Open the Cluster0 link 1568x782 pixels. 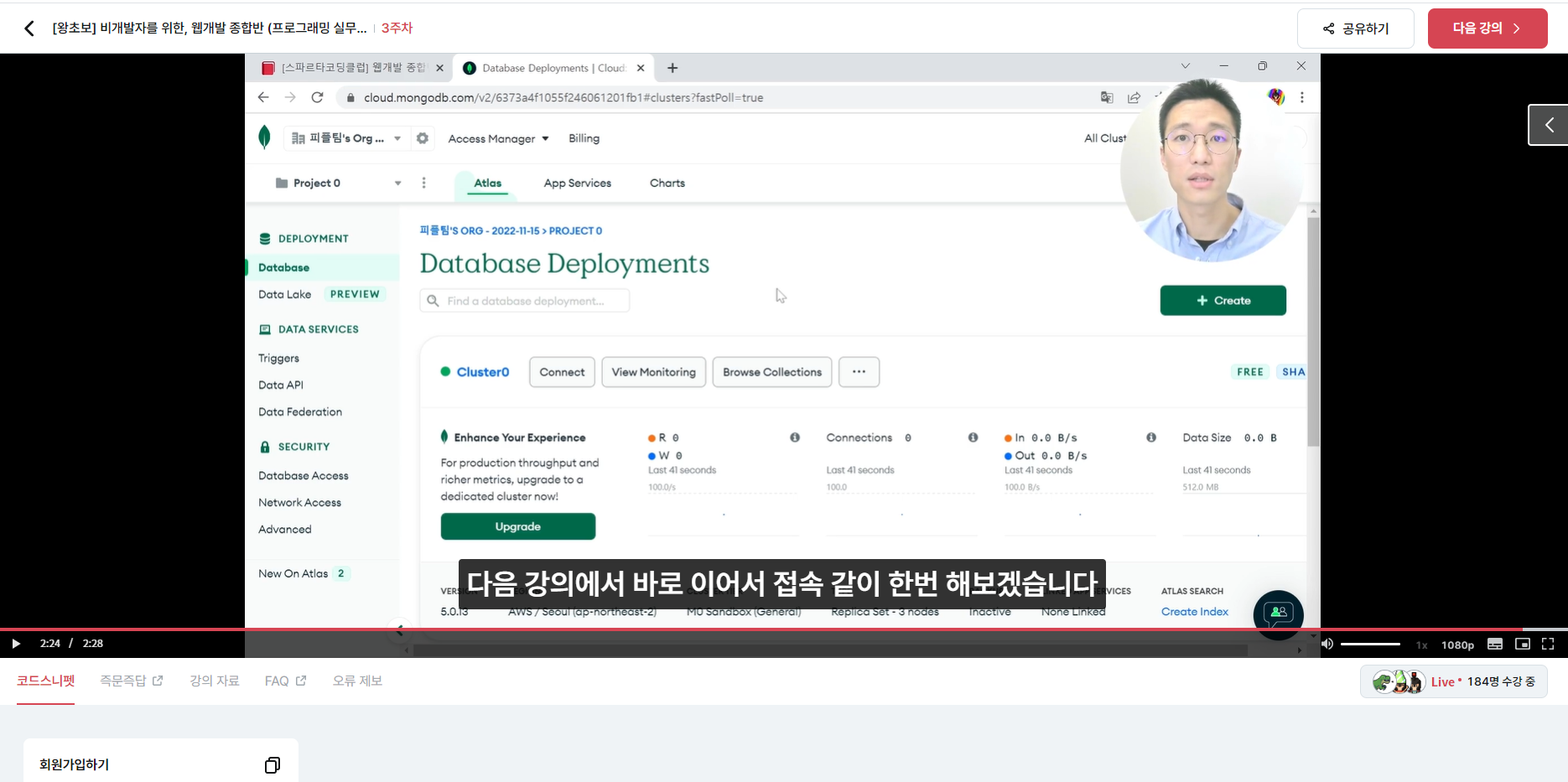[x=482, y=372]
